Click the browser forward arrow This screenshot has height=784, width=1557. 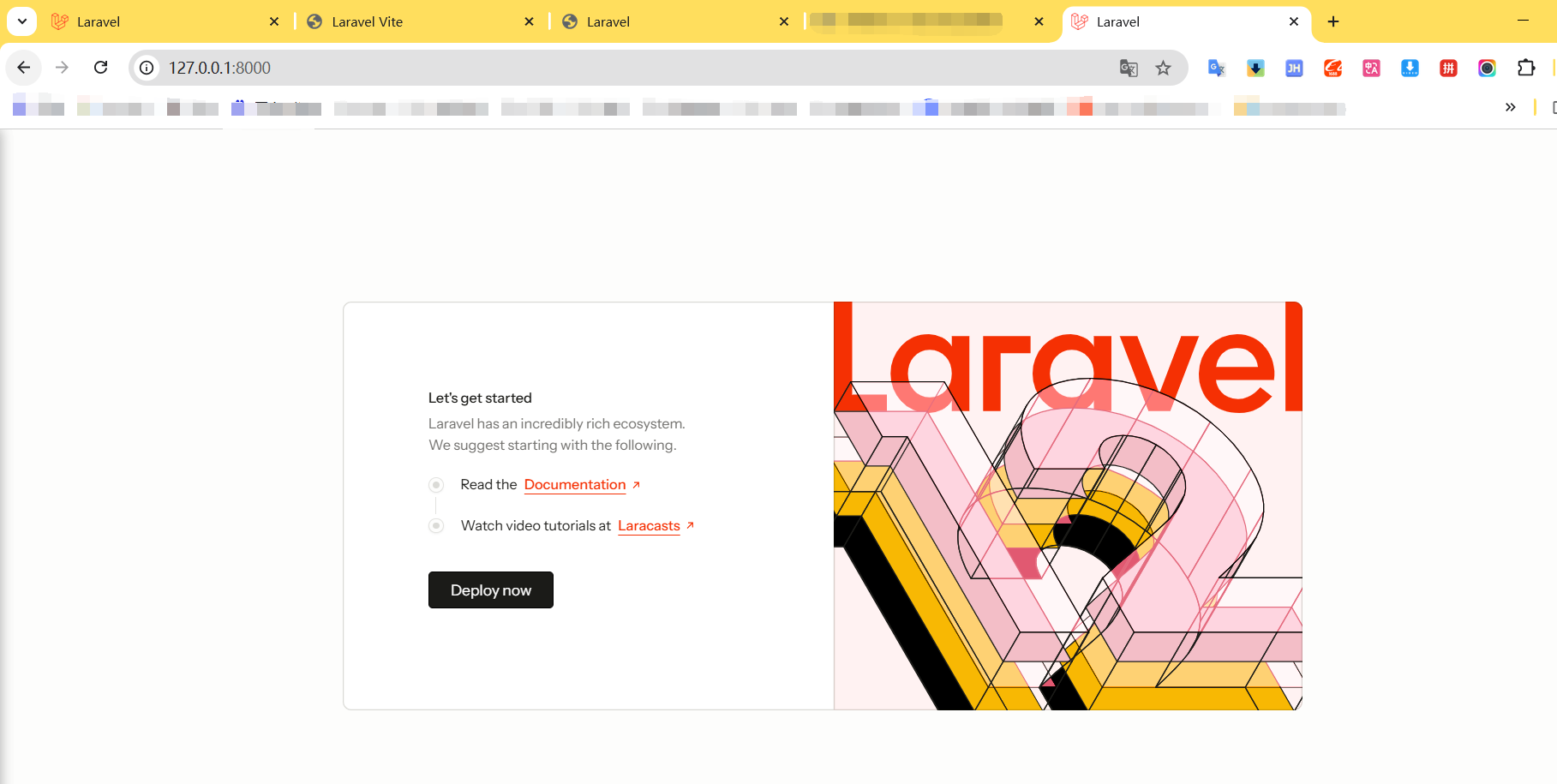[62, 68]
